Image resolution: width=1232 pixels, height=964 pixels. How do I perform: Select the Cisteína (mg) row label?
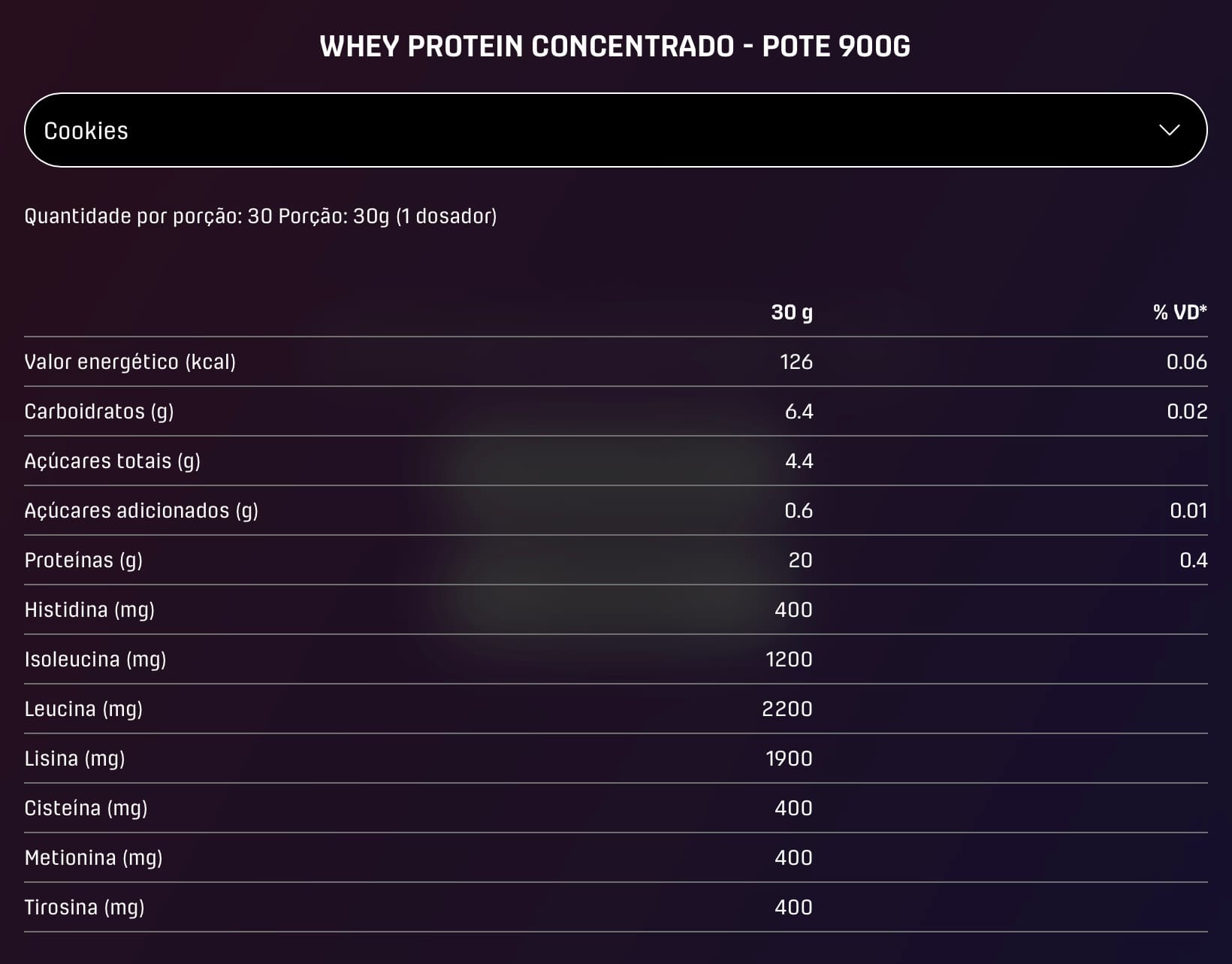[86, 808]
